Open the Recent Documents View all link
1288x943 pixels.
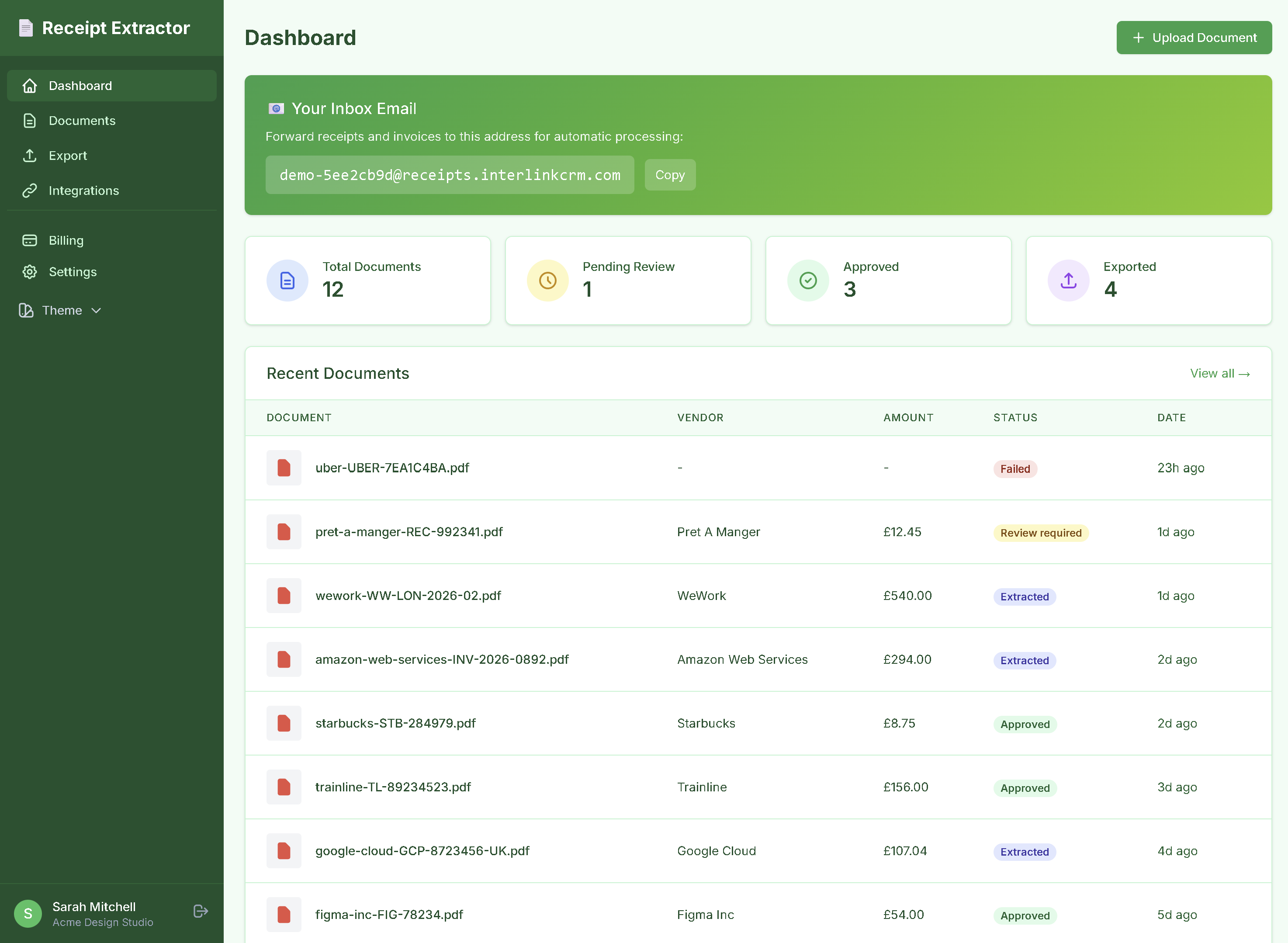tap(1220, 373)
